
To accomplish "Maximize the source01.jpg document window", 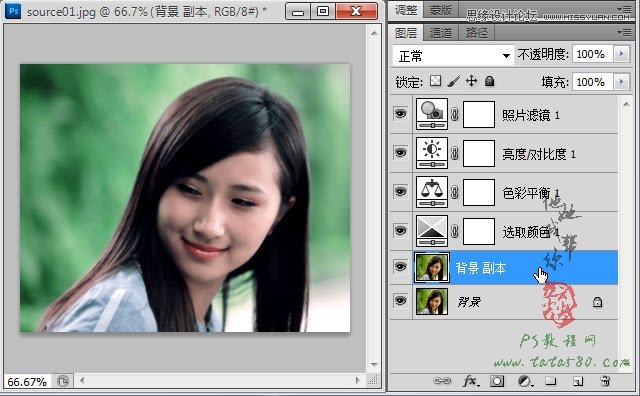I will [323, 11].
